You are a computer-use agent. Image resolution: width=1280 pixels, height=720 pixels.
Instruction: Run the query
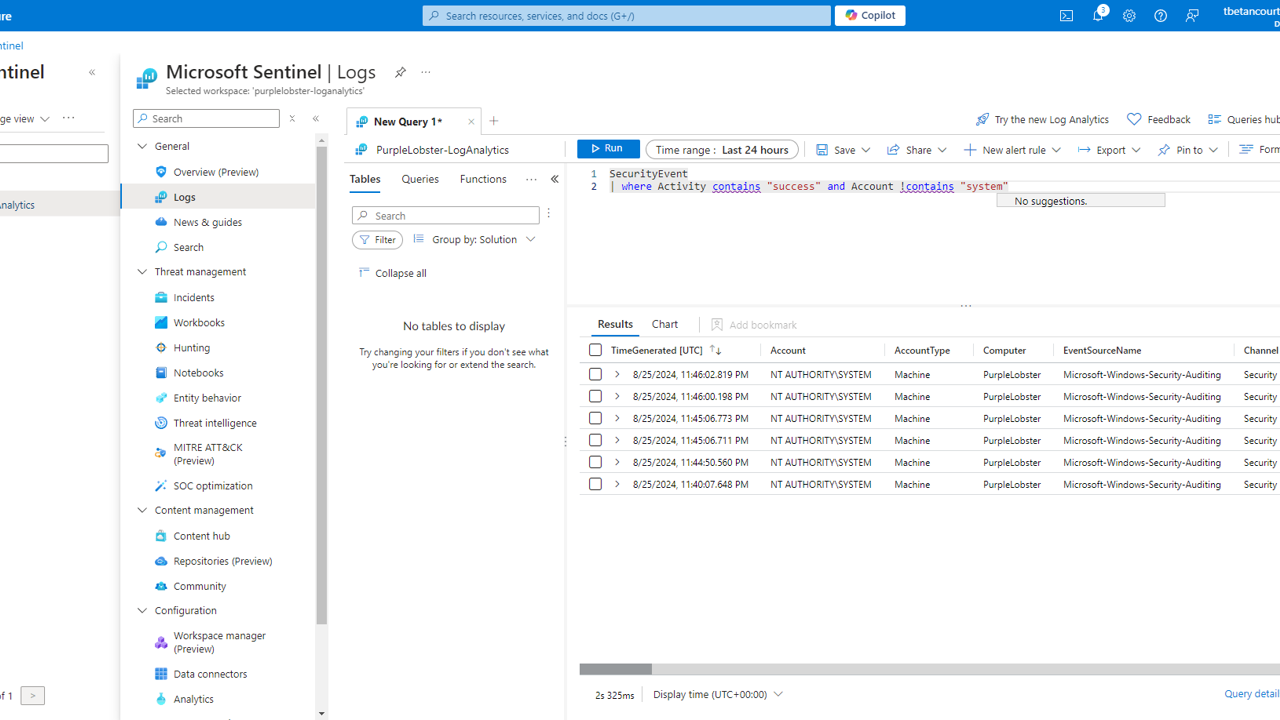[x=608, y=149]
